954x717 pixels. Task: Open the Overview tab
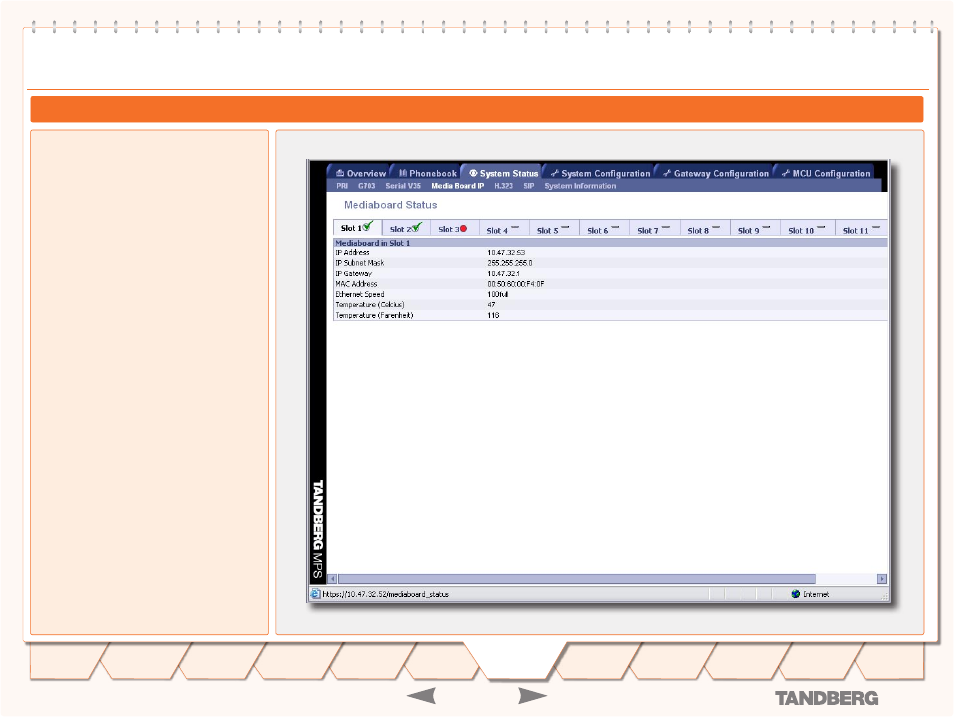(360, 173)
